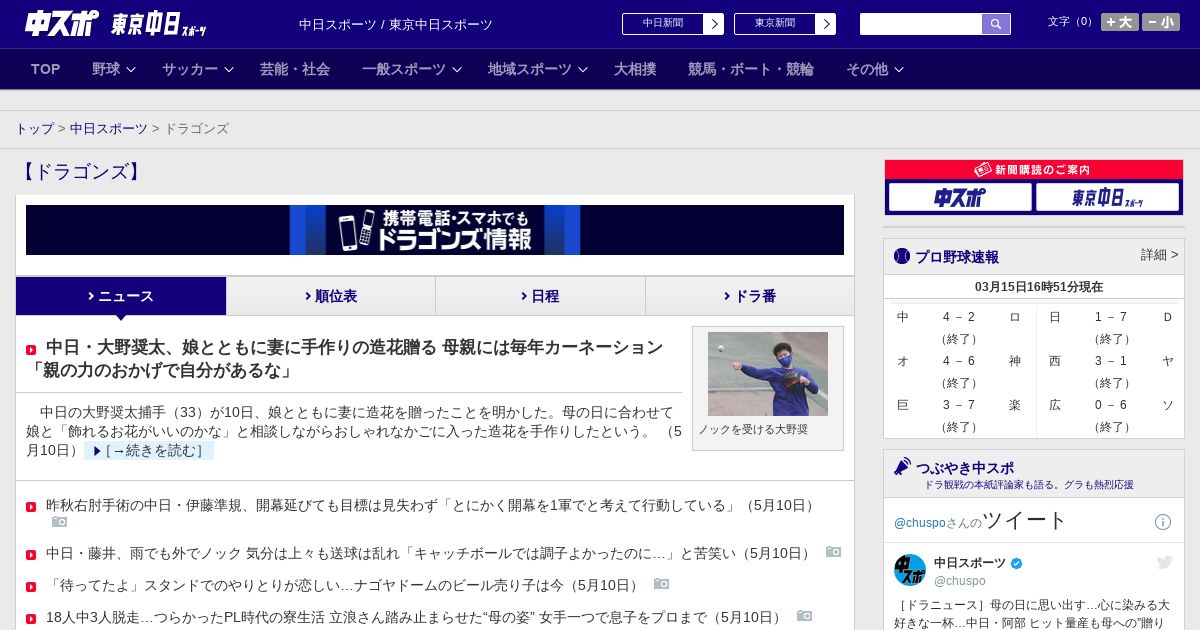Click 新聞購読のご案内 banner header
Viewport: 1200px width, 630px height.
point(1034,170)
